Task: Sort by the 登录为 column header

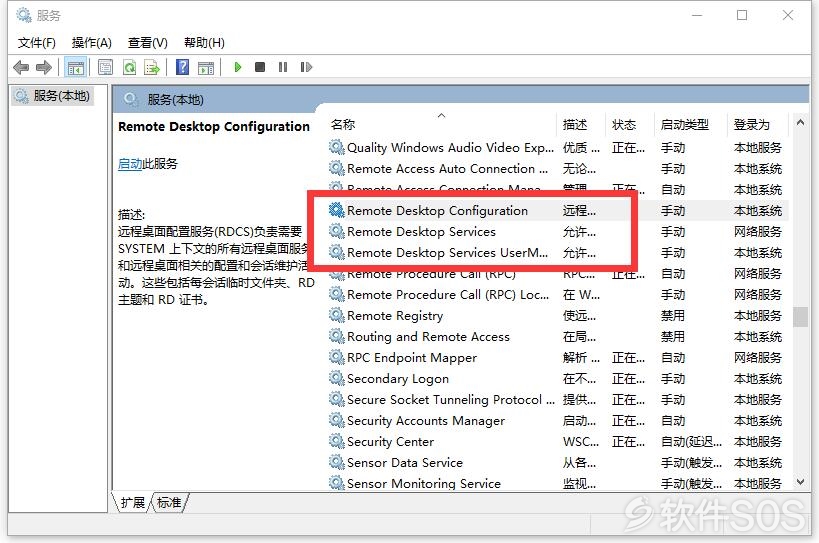Action: pyautogui.click(x=752, y=124)
